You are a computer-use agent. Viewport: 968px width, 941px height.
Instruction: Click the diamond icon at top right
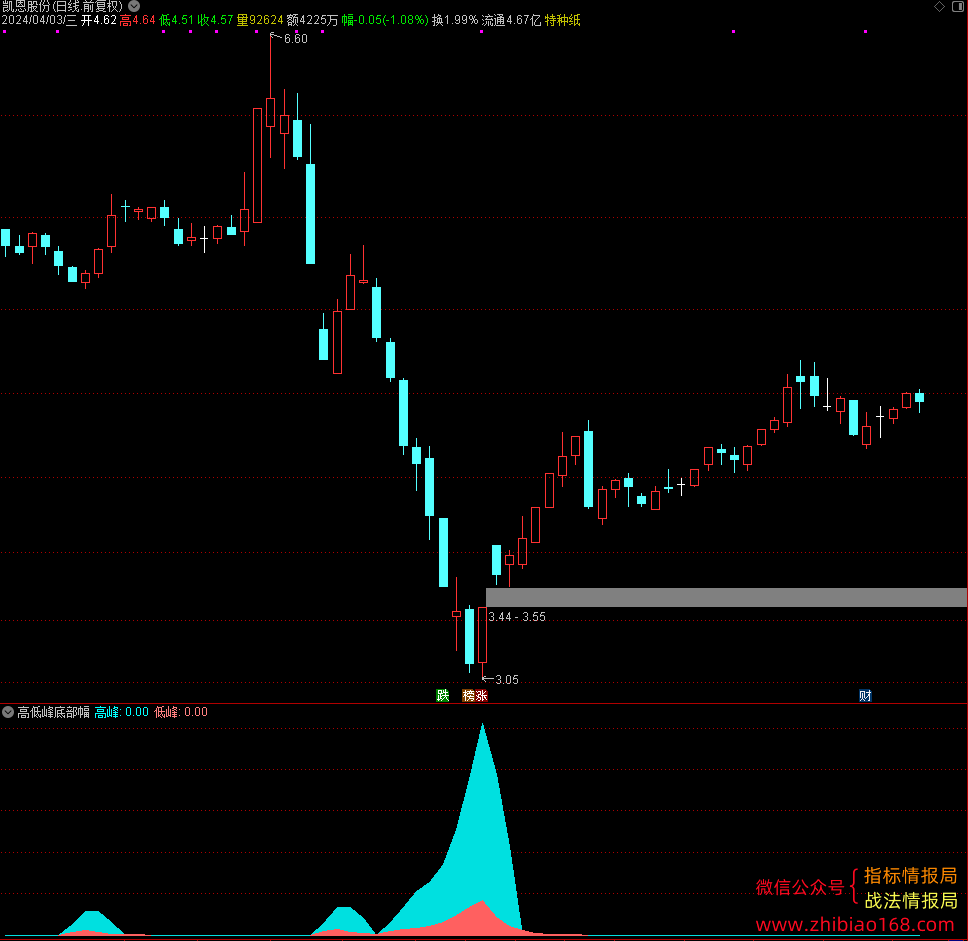click(x=939, y=7)
